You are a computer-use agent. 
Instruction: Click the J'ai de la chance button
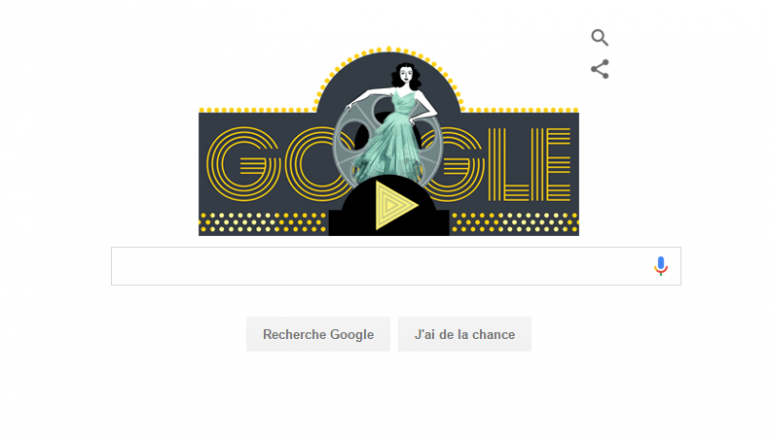[465, 334]
